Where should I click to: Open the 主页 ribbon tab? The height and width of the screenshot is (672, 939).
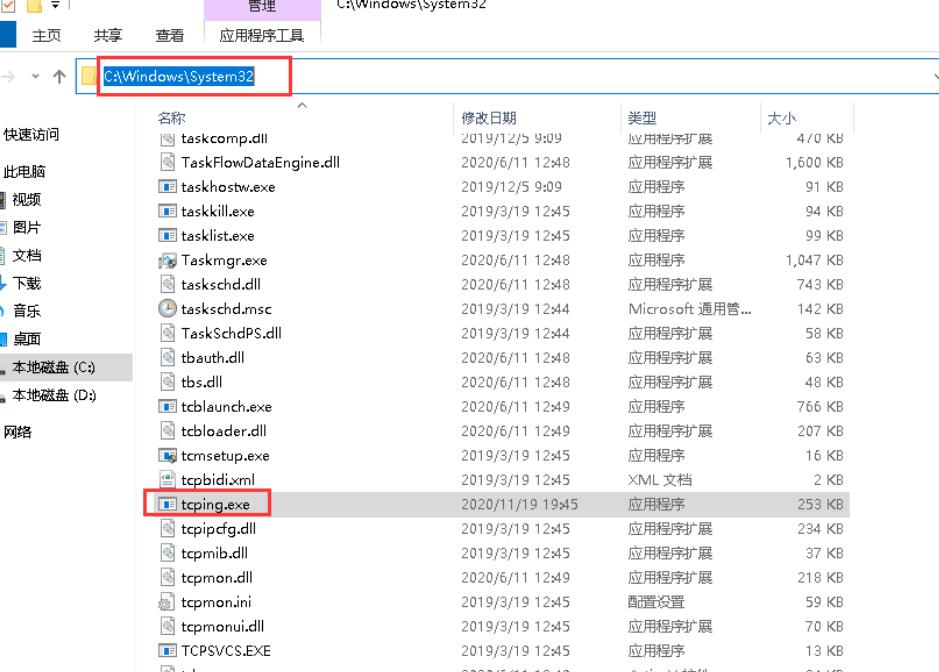click(x=46, y=36)
